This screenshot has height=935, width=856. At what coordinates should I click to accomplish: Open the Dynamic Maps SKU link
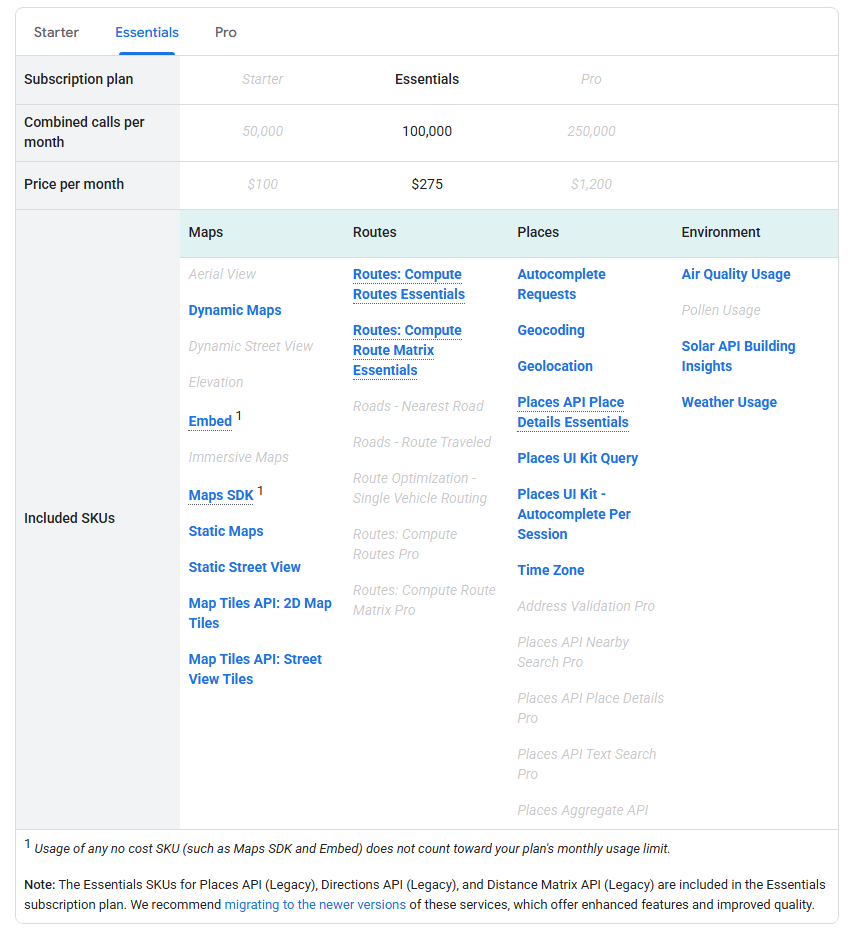tap(234, 310)
